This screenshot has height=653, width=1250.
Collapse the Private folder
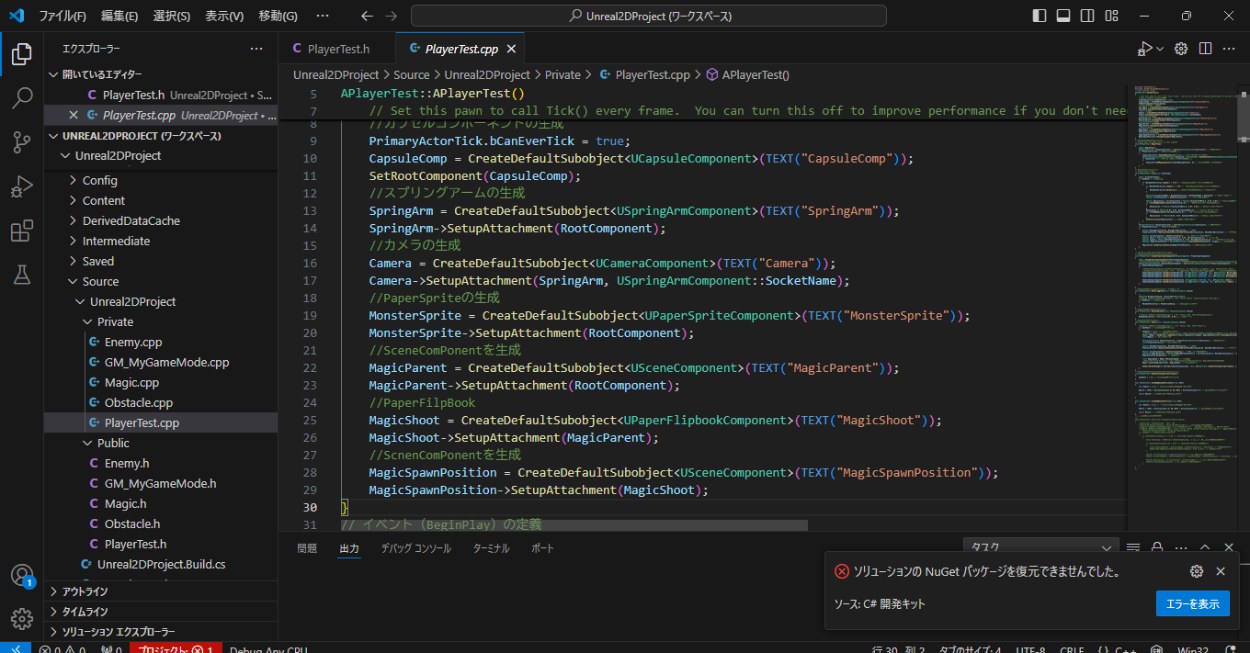point(114,322)
